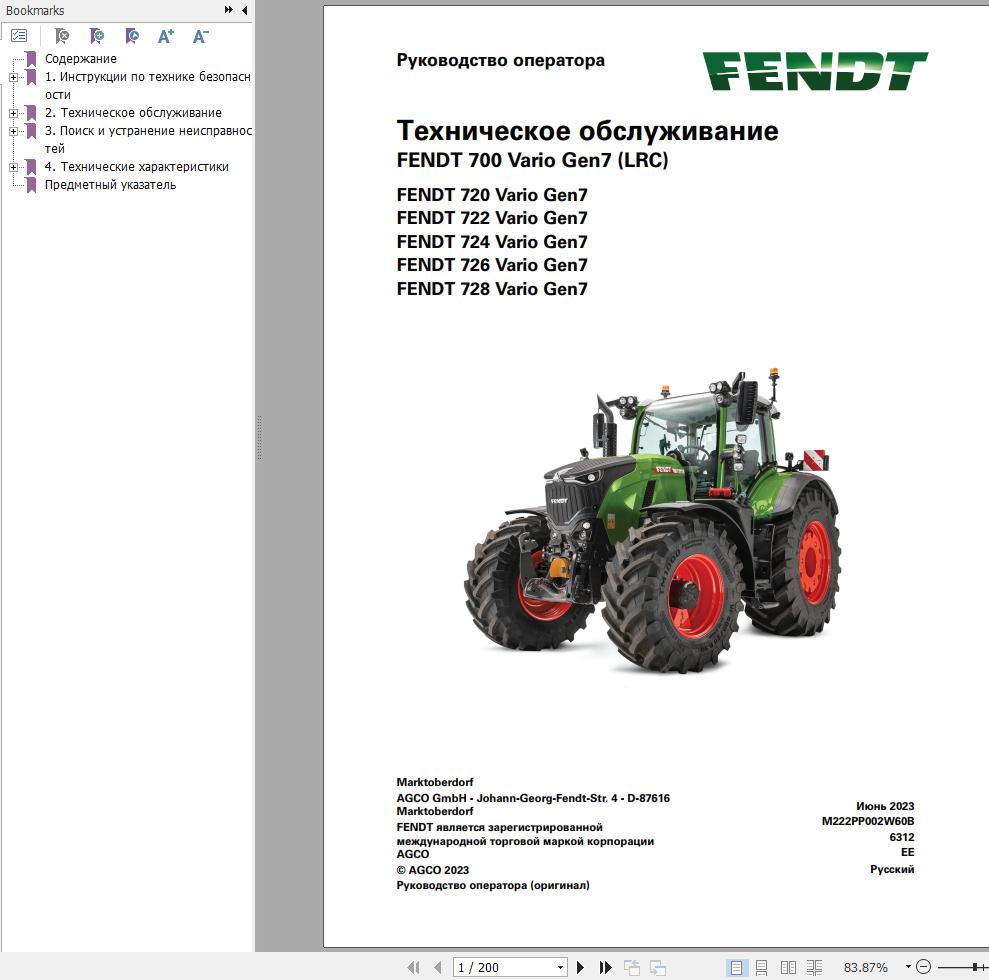This screenshot has width=989, height=980.
Task: Click the zoom out minus button
Action: click(x=923, y=967)
